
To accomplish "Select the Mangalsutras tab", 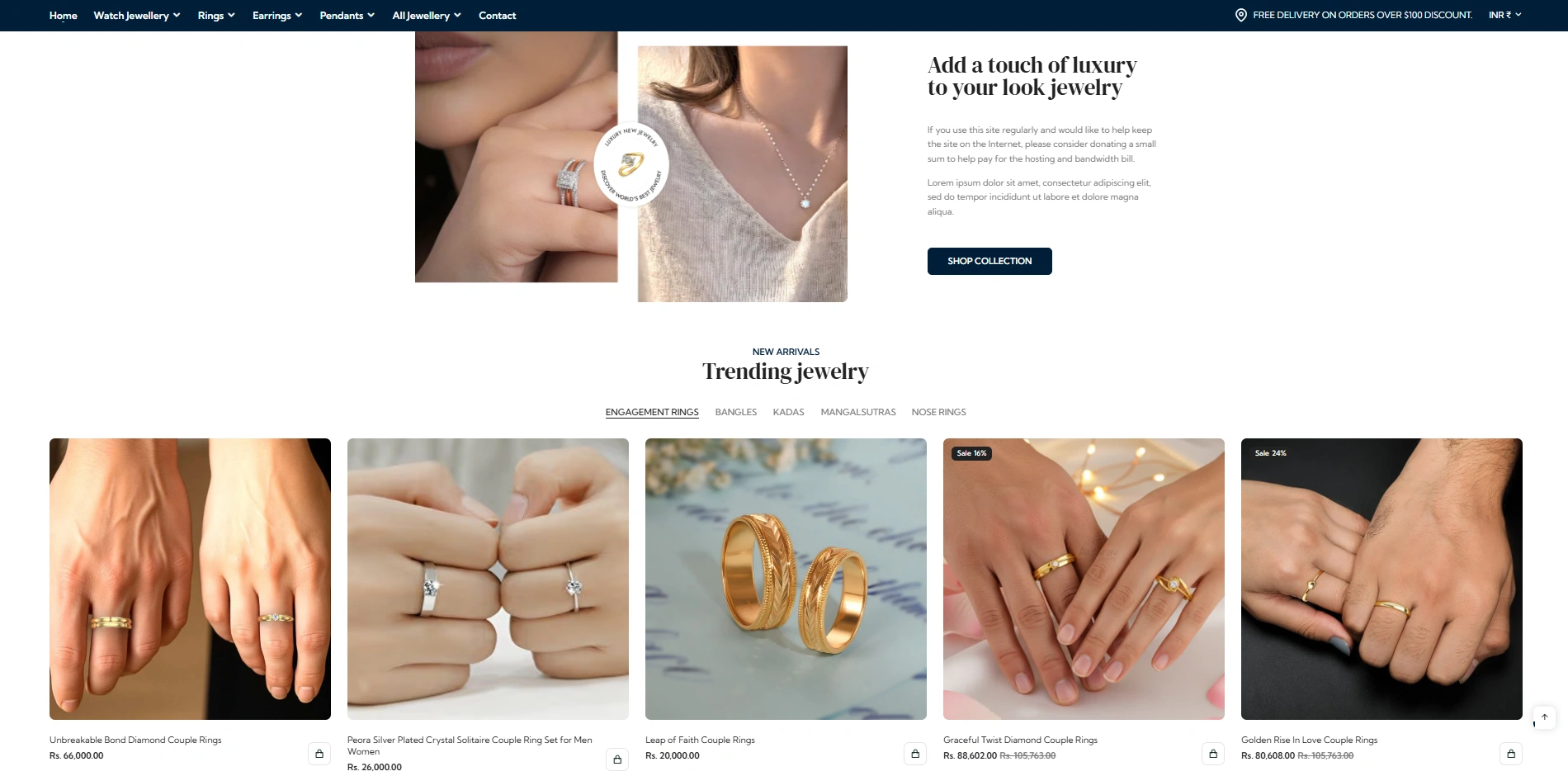I will (x=857, y=412).
